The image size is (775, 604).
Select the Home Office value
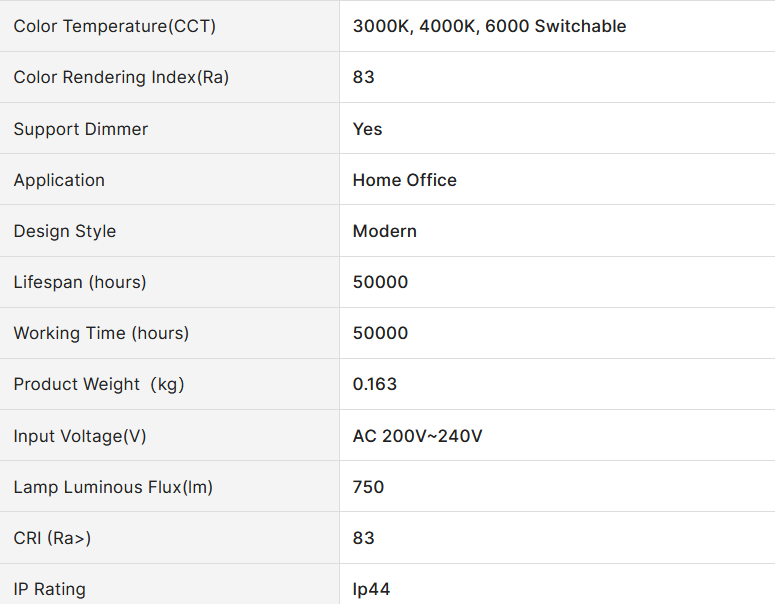pyautogui.click(x=404, y=180)
